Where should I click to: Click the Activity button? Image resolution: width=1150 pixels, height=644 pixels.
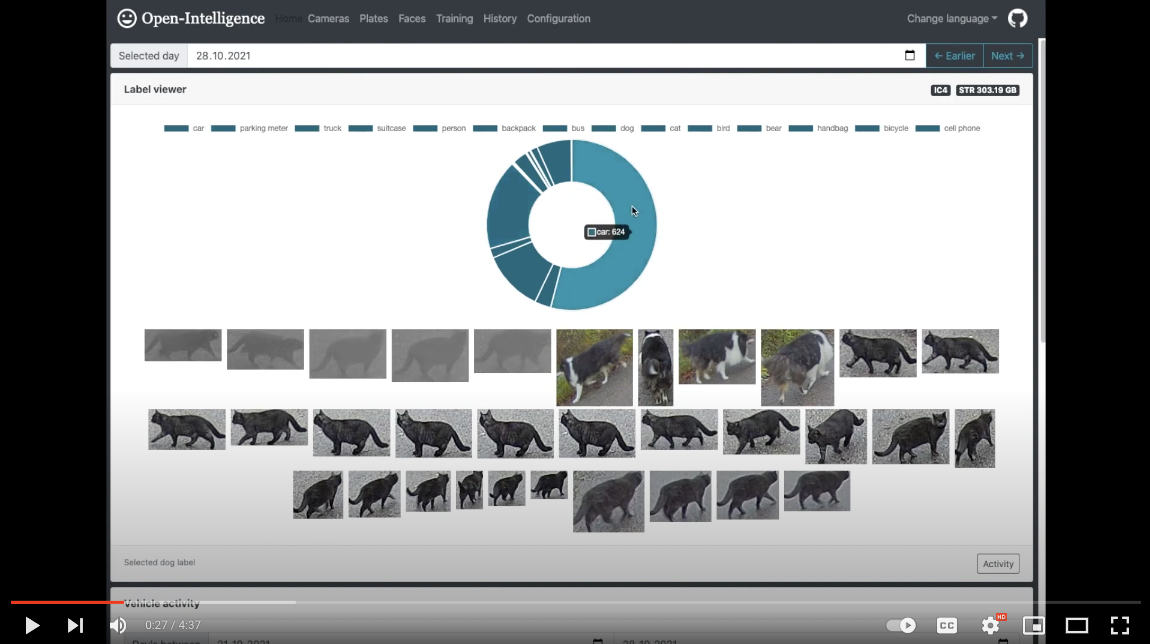pos(997,563)
